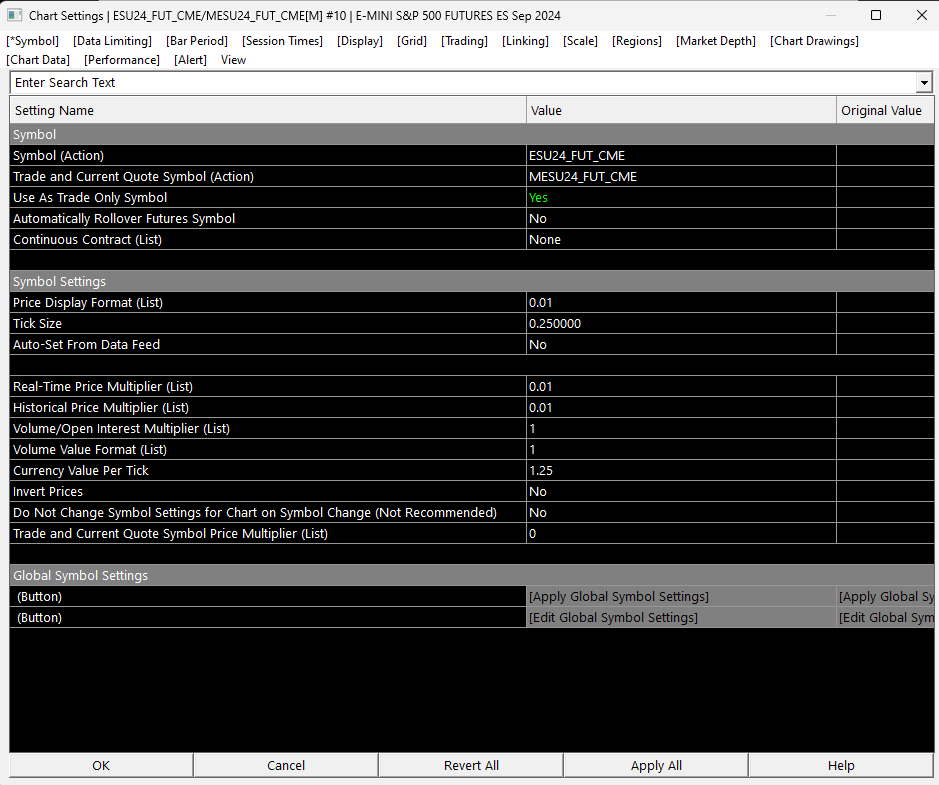Click [Apply Global Symbol Settings] in Value column
This screenshot has height=785, width=939.
pyautogui.click(x=681, y=596)
